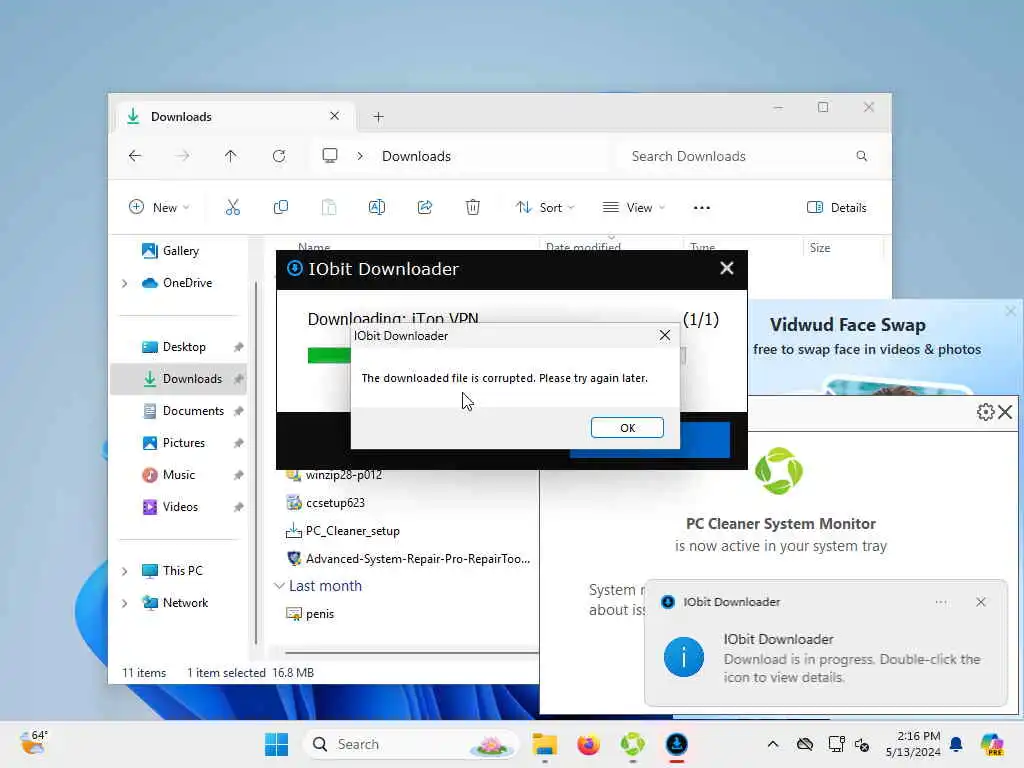Dismiss the IObit Downloader notification
This screenshot has height=768, width=1024.
coord(981,602)
